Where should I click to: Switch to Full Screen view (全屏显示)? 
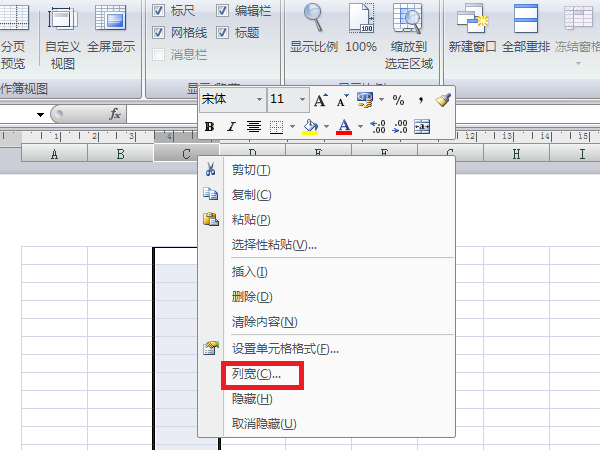111,30
